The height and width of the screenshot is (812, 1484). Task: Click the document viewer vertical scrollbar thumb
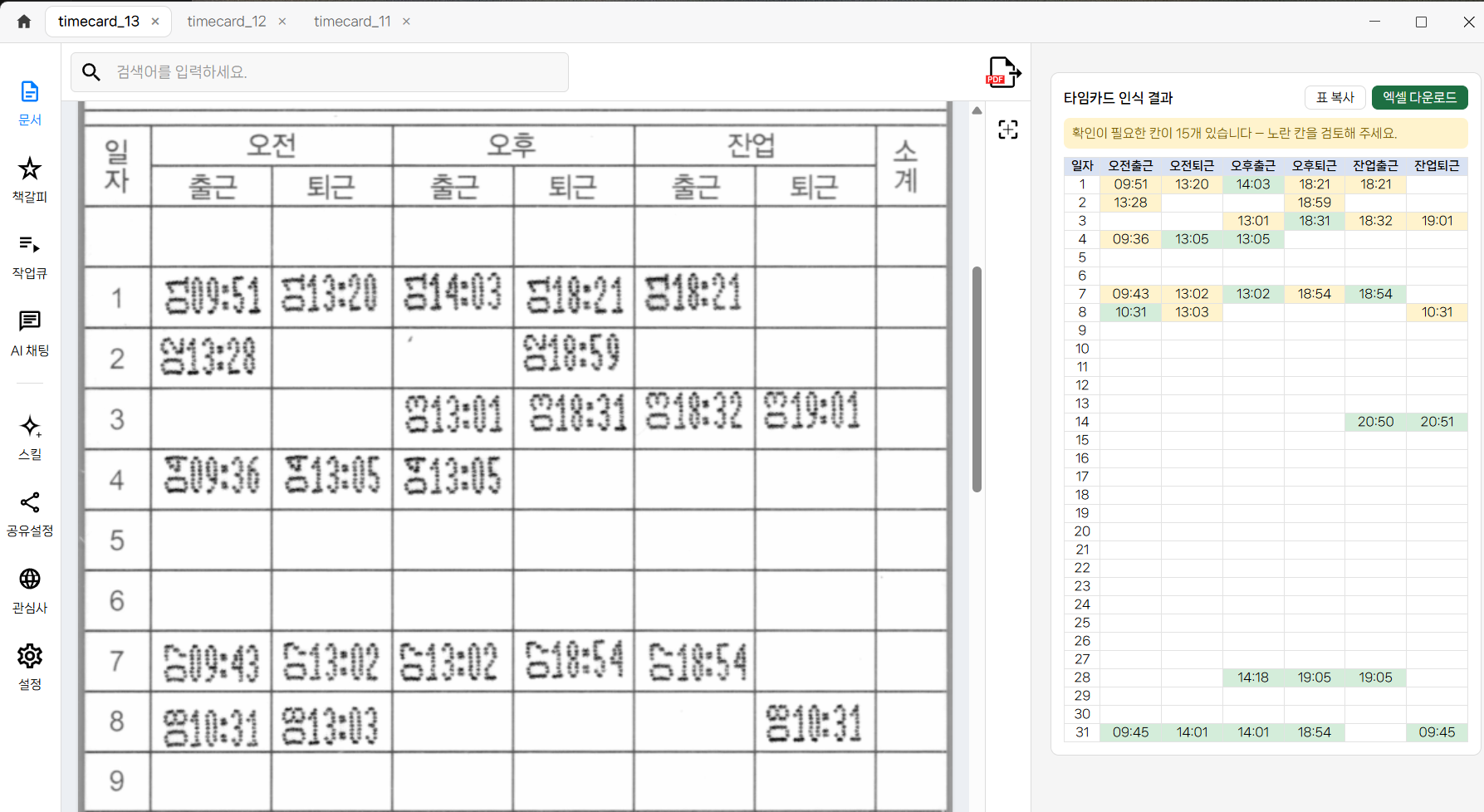977,379
